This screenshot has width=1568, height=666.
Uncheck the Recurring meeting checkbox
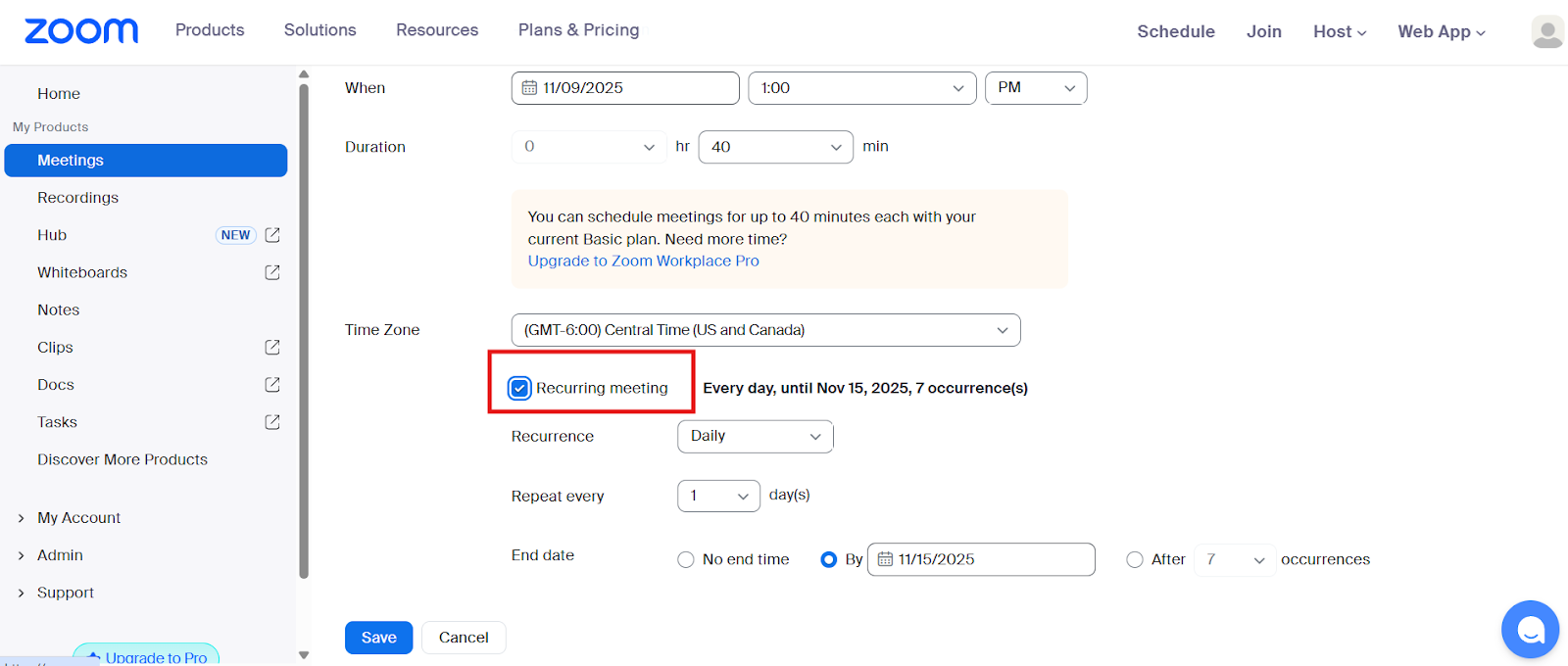coord(519,389)
